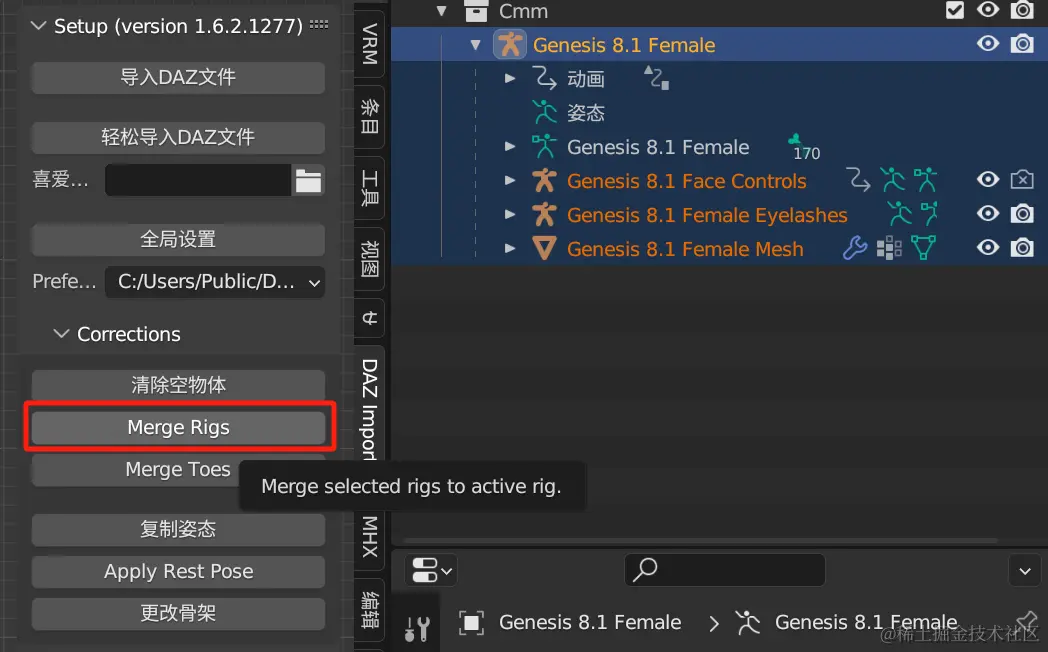Hide Genesis 8.1 Female Eyelashes in viewport
Screen dimensions: 1048x652
tap(988, 213)
